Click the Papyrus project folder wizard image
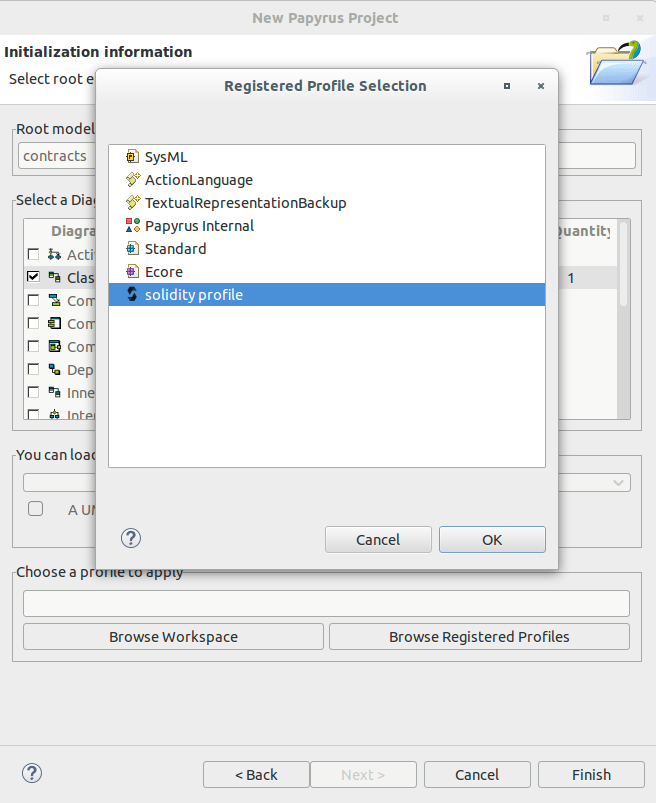656x803 pixels. pos(615,64)
